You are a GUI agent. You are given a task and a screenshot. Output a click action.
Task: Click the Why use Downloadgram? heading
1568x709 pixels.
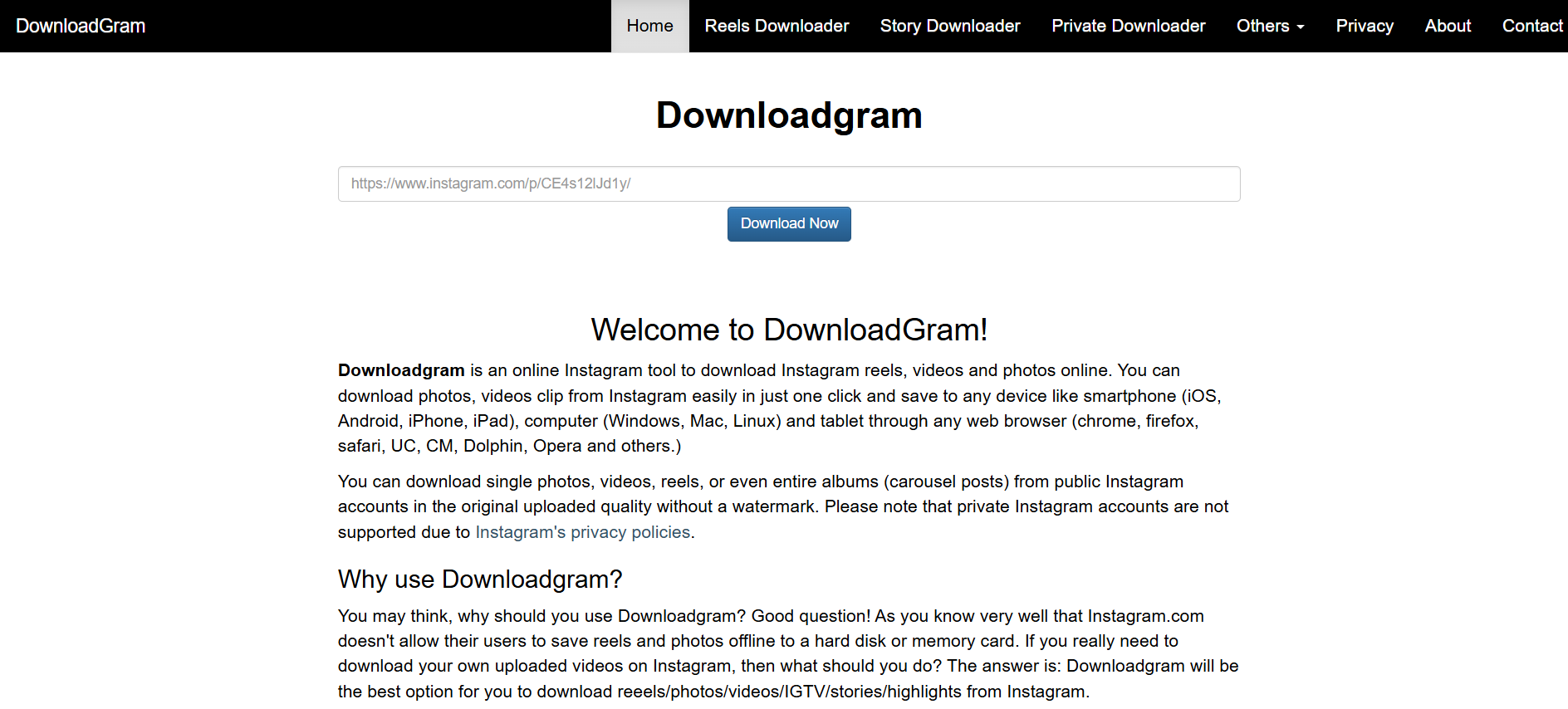480,579
